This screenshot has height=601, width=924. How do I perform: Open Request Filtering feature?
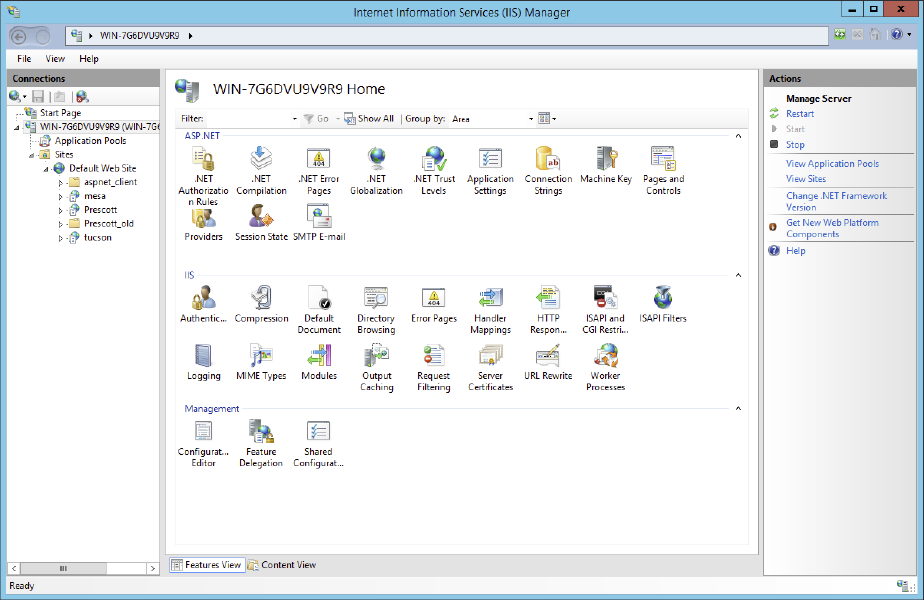(x=434, y=368)
